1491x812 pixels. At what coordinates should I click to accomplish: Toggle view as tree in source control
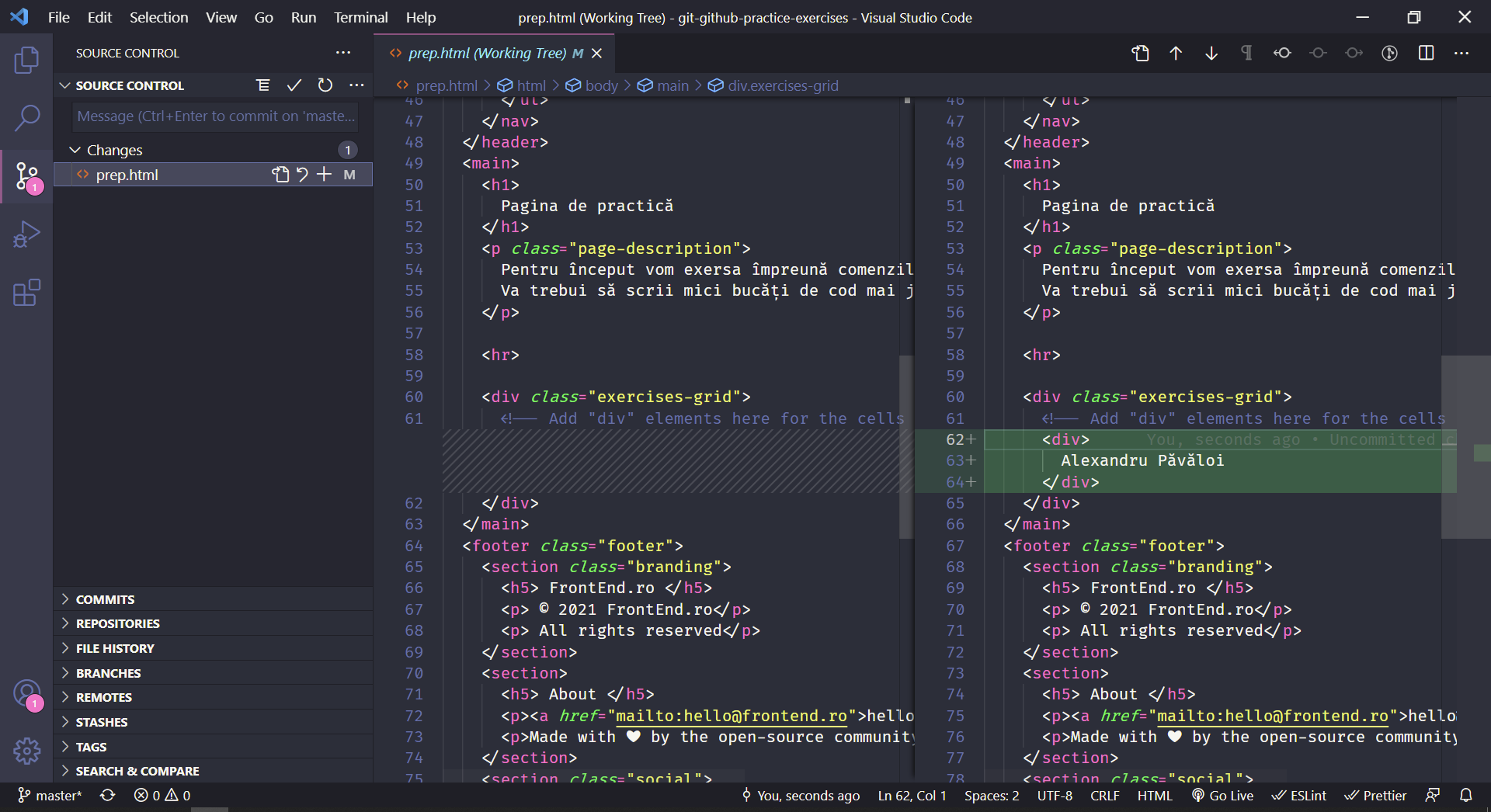(263, 85)
